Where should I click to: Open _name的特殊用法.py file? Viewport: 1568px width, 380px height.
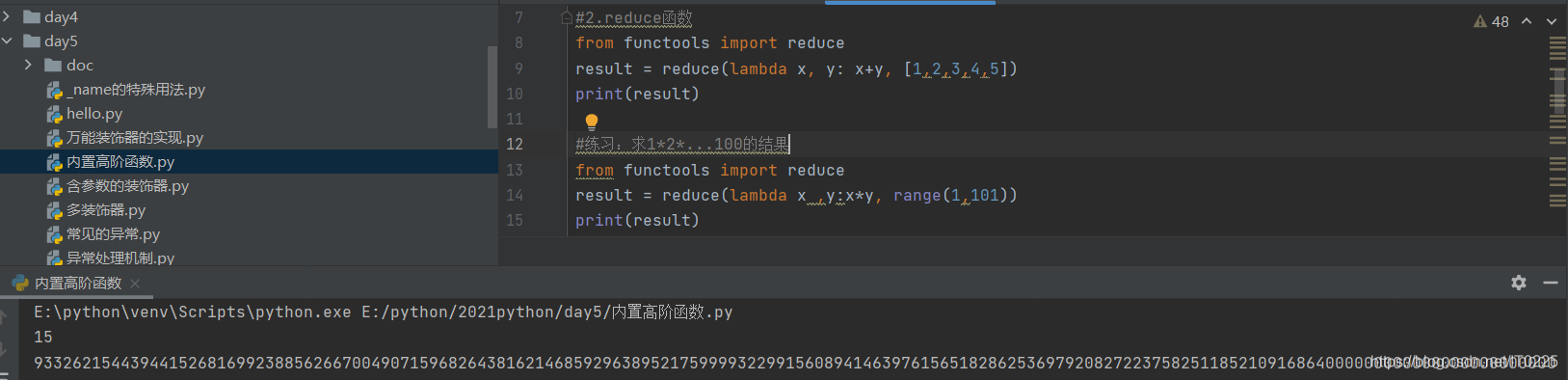coord(135,89)
